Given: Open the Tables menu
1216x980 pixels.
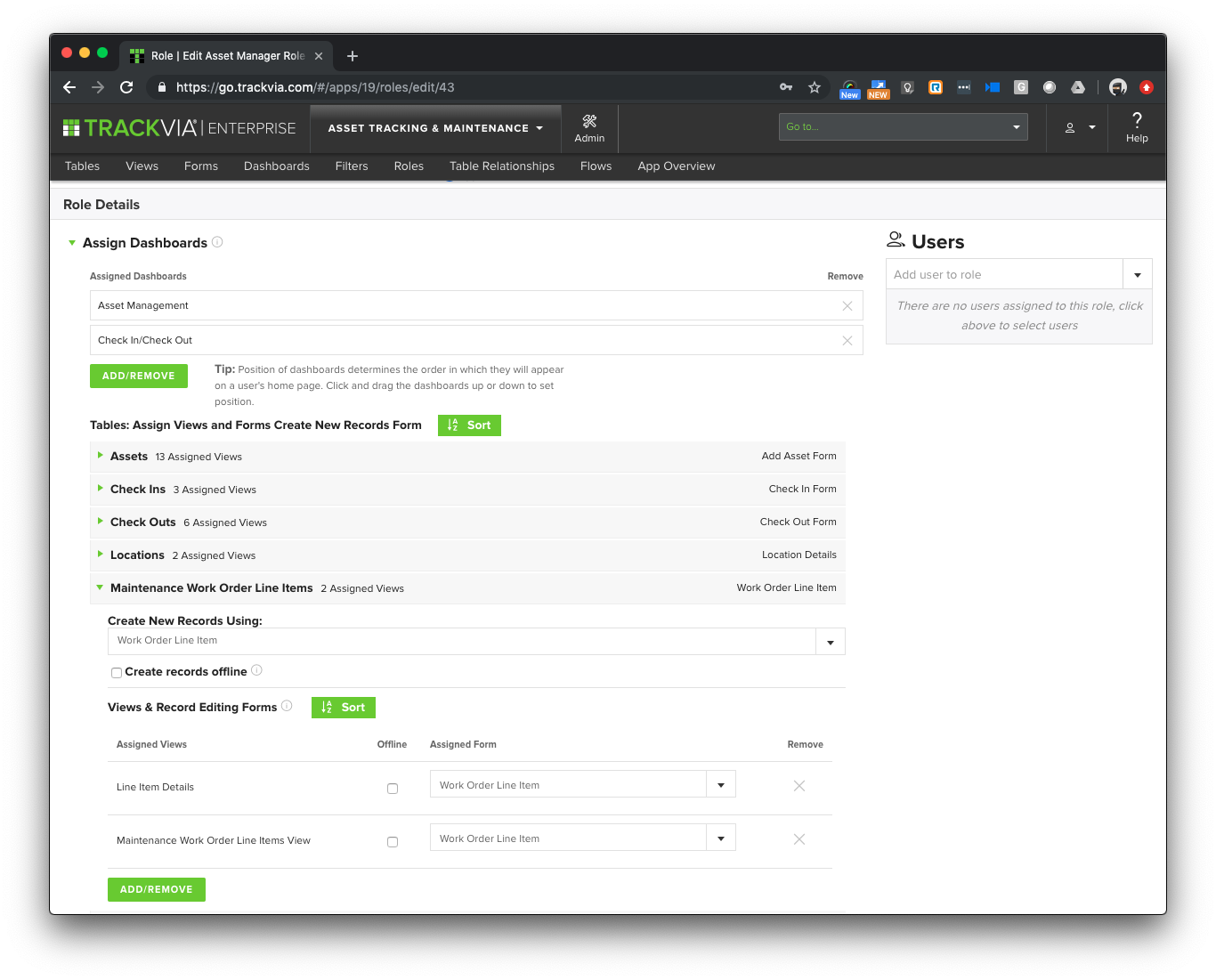Looking at the screenshot, I should tap(82, 166).
